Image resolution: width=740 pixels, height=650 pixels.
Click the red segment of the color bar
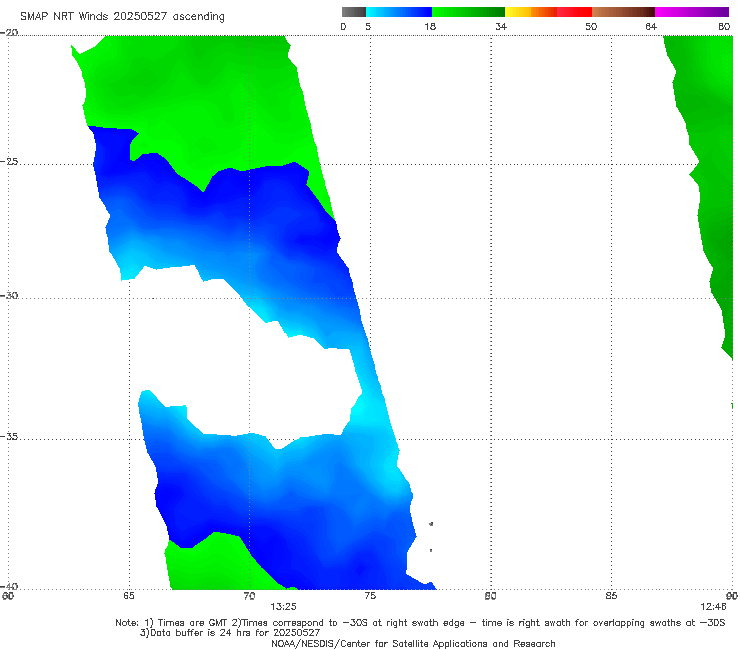click(x=574, y=12)
